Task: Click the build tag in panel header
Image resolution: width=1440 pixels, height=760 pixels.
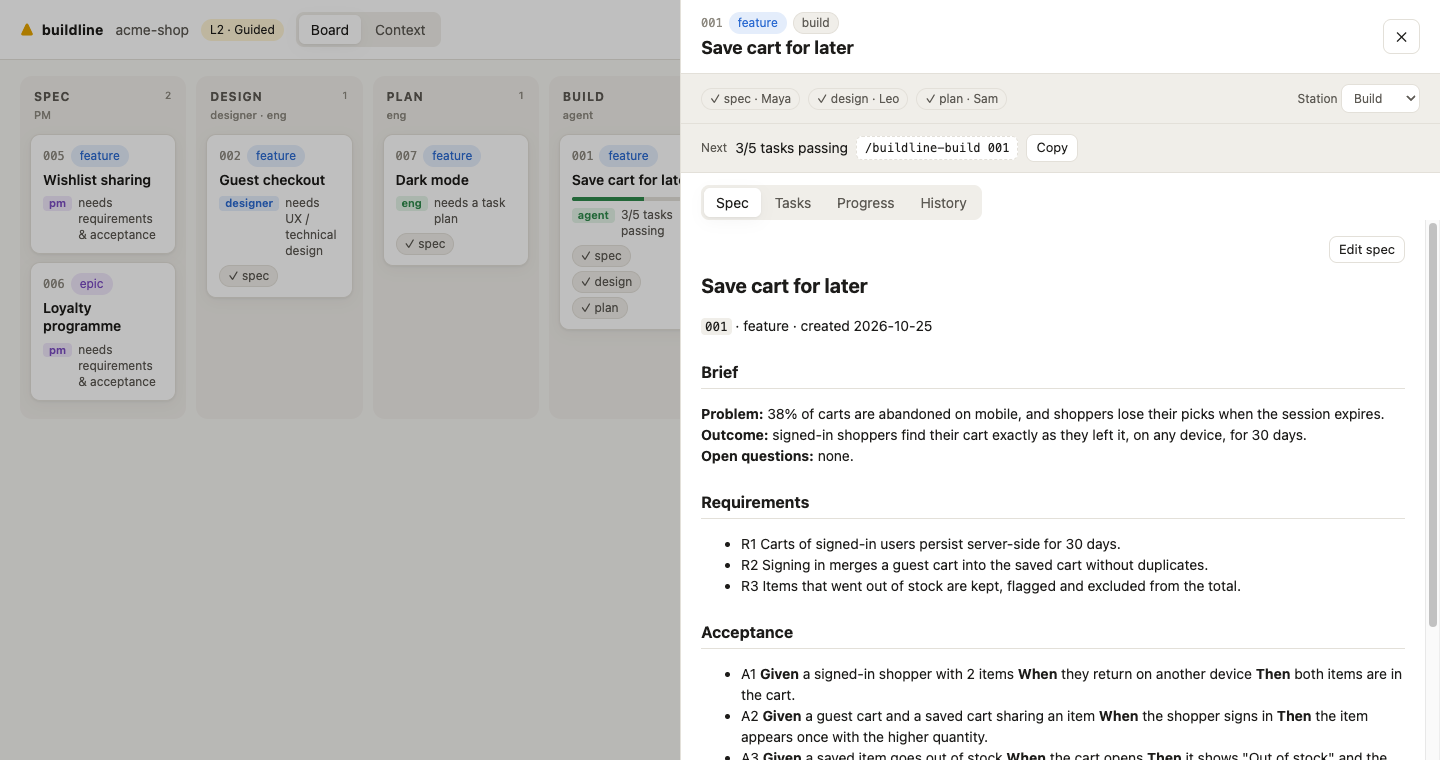Action: coord(815,23)
